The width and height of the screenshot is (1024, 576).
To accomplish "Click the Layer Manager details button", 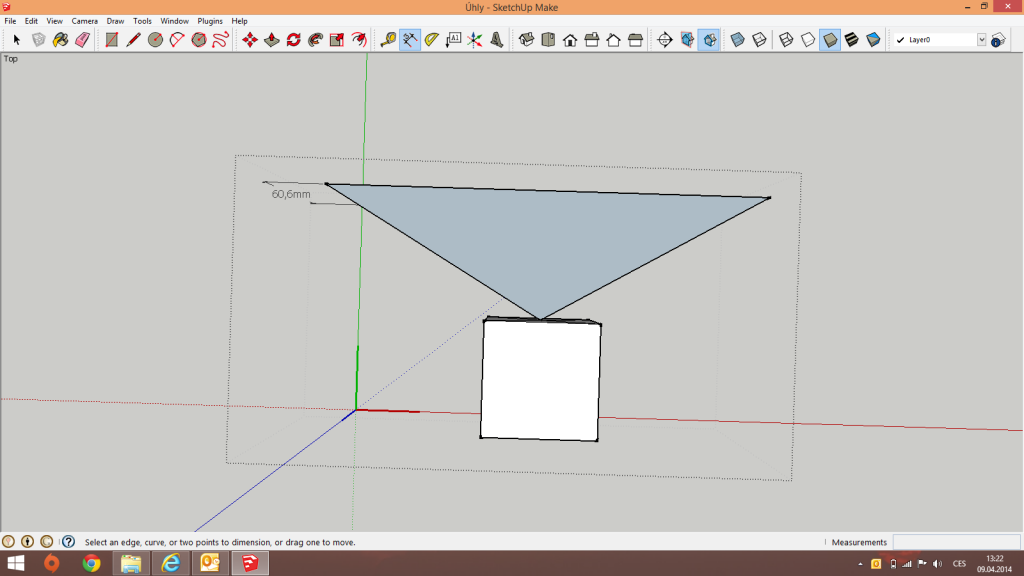I will (998, 40).
